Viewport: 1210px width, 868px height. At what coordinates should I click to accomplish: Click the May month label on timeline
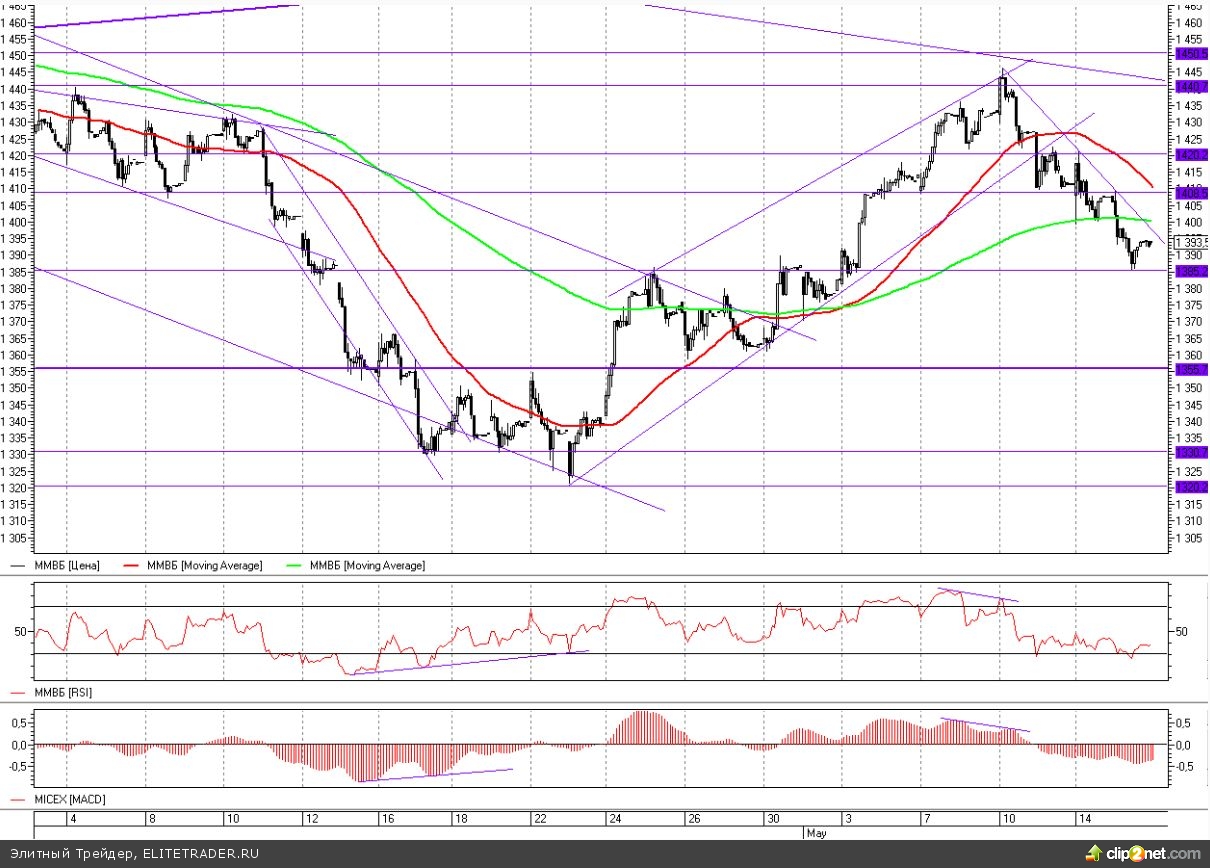pyautogui.click(x=815, y=832)
